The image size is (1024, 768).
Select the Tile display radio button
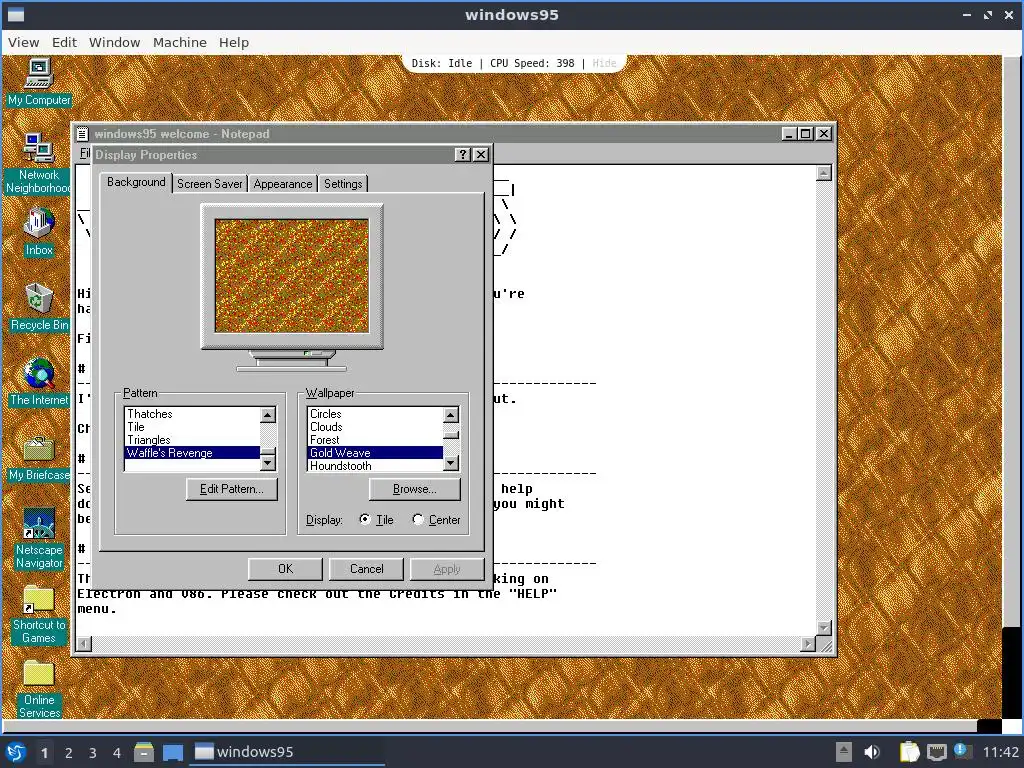click(365, 519)
